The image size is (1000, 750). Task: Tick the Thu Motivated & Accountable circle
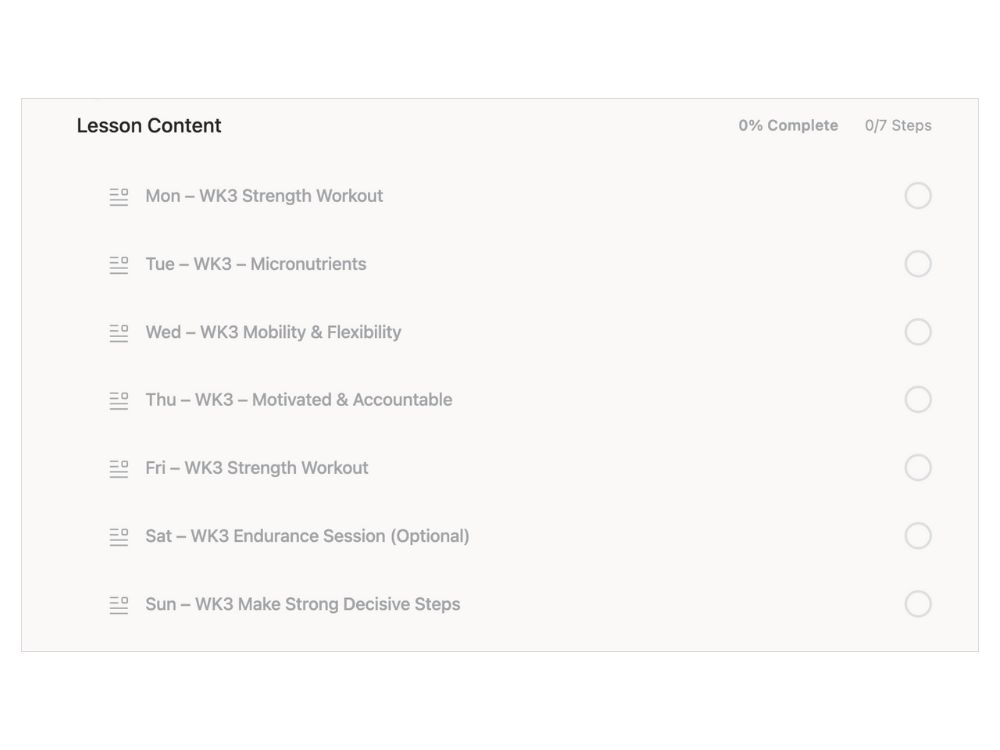(918, 400)
